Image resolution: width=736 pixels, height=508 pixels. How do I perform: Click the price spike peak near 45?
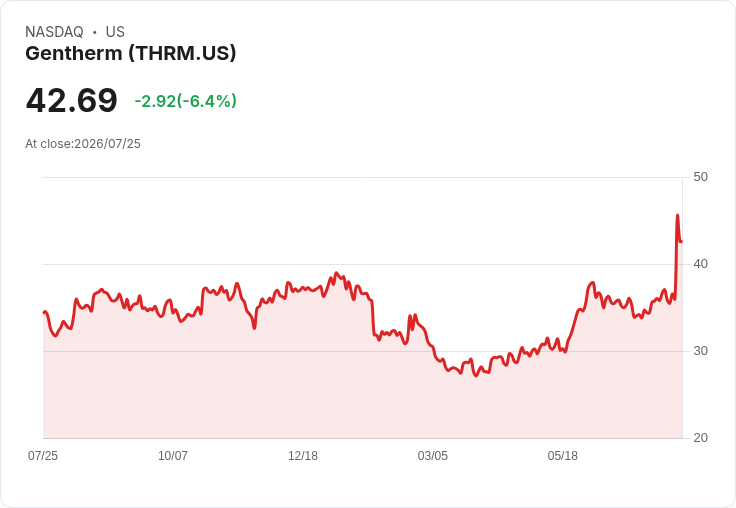677,215
